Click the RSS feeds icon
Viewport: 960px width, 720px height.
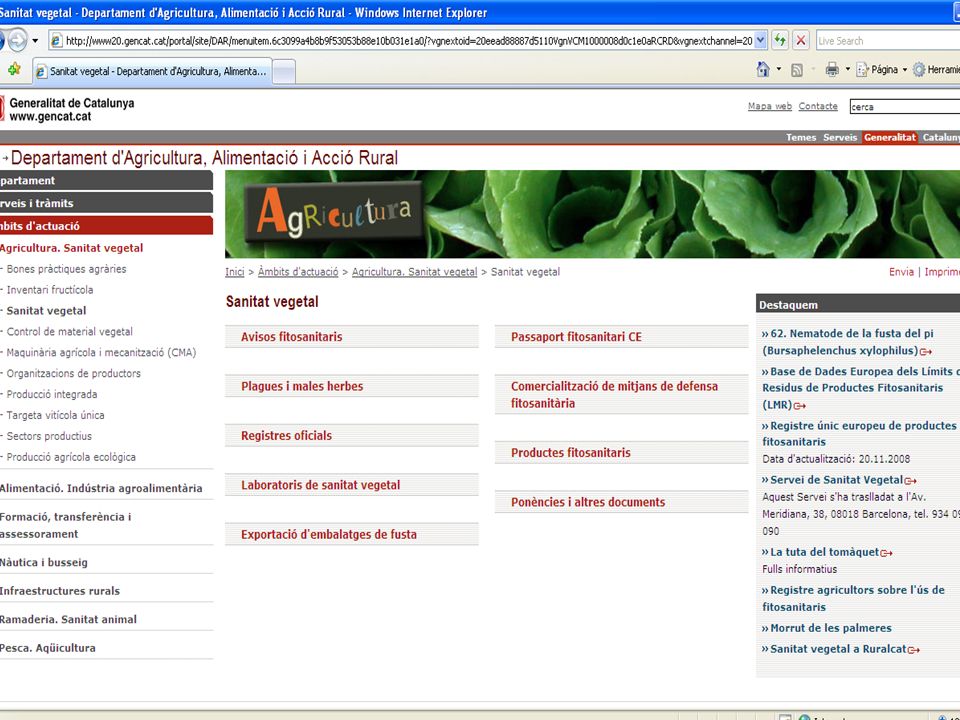coord(797,70)
